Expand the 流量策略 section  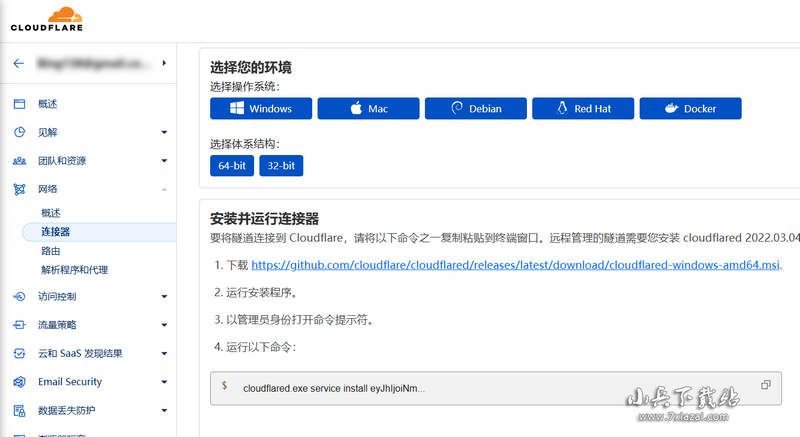click(x=164, y=325)
